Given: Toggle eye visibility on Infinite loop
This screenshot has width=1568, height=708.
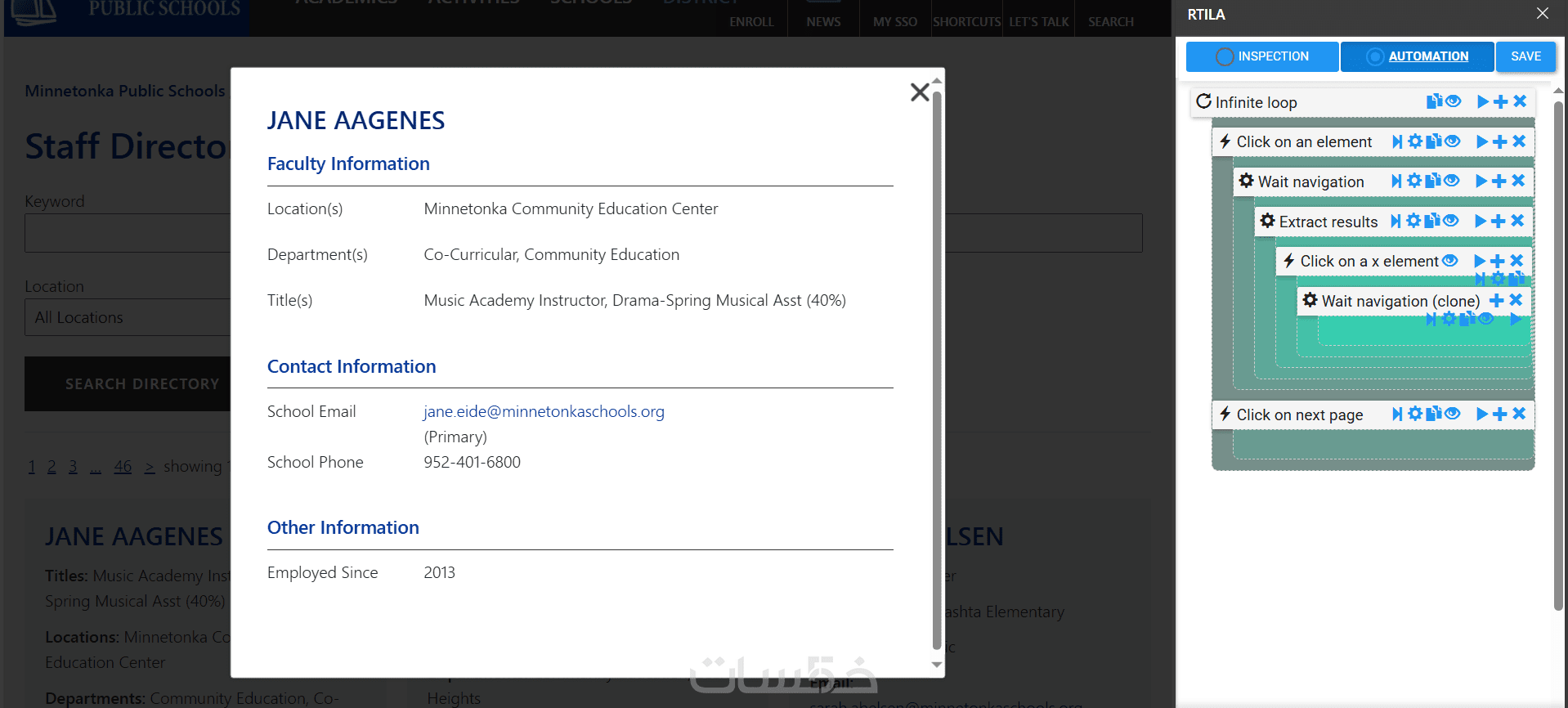Looking at the screenshot, I should pos(1453,101).
